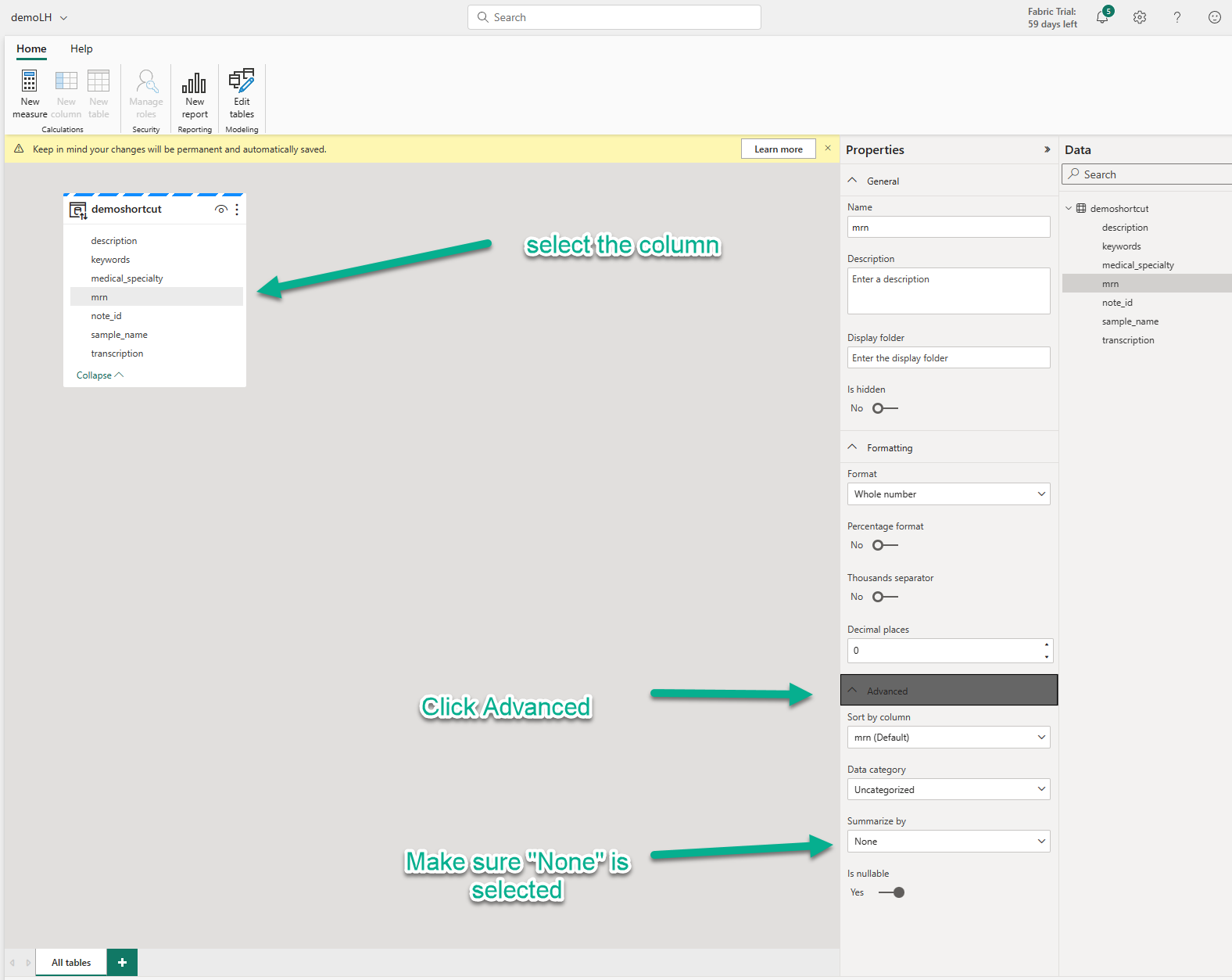1232x980 pixels.
Task: Click the Display folder input field
Action: (x=948, y=358)
